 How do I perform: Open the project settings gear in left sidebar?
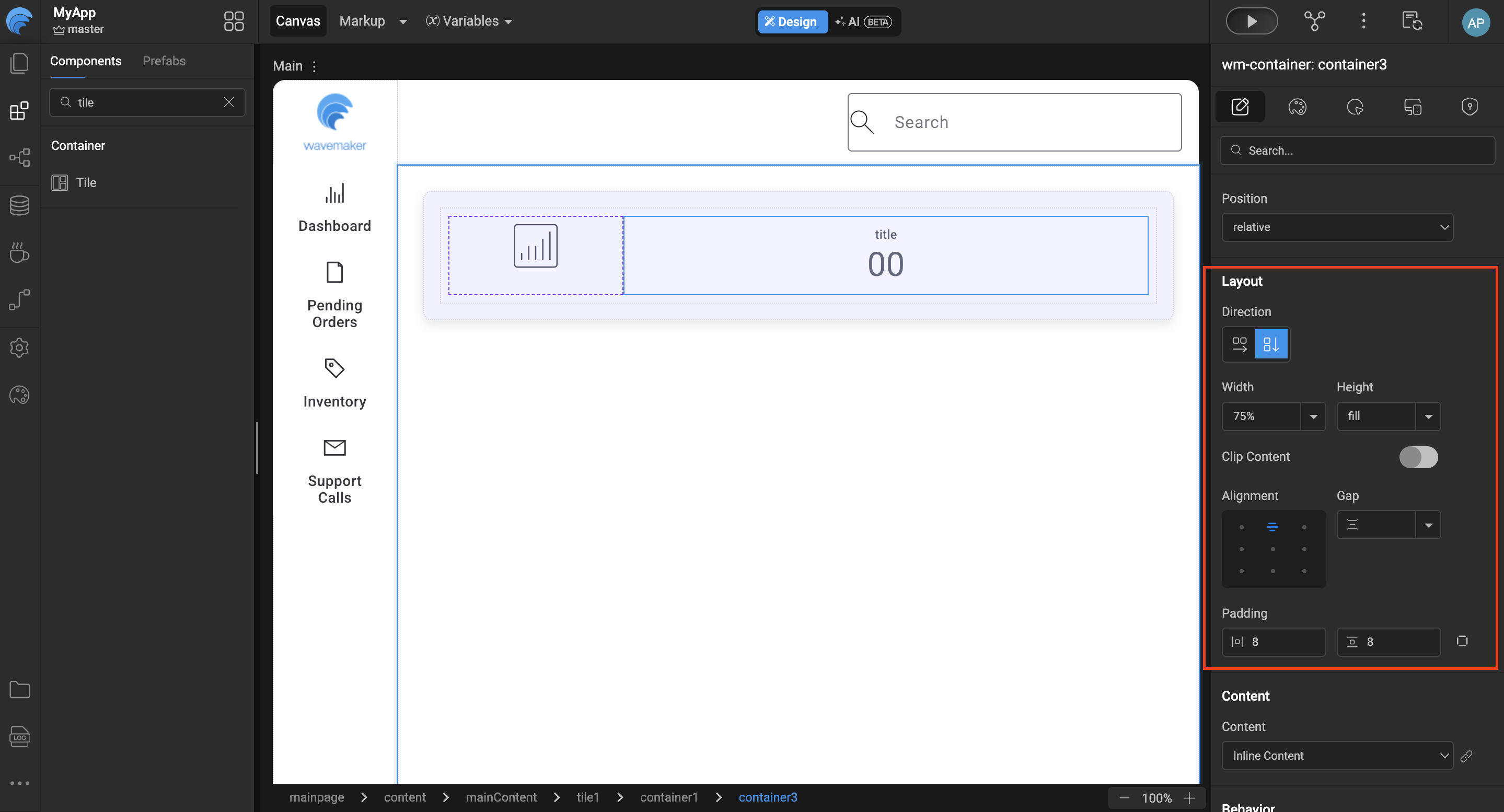[x=19, y=347]
